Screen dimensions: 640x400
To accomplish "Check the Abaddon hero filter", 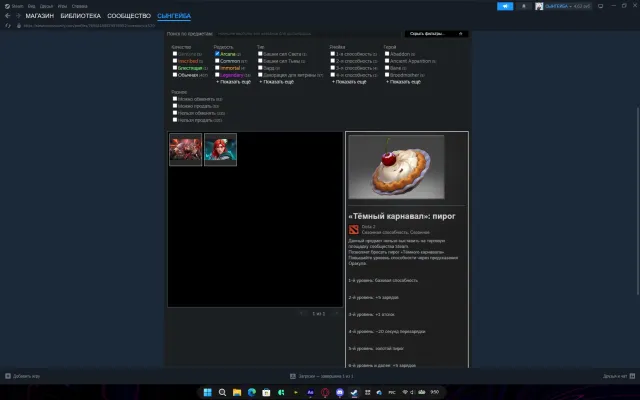I will click(387, 53).
